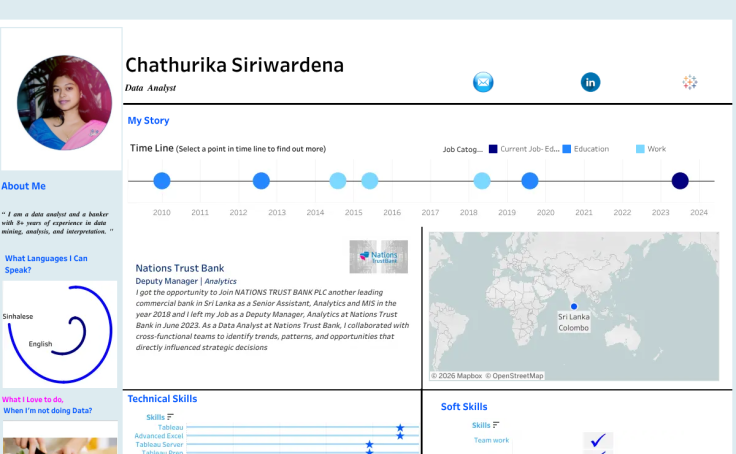Select the late 2012 education timeline point

(261, 181)
